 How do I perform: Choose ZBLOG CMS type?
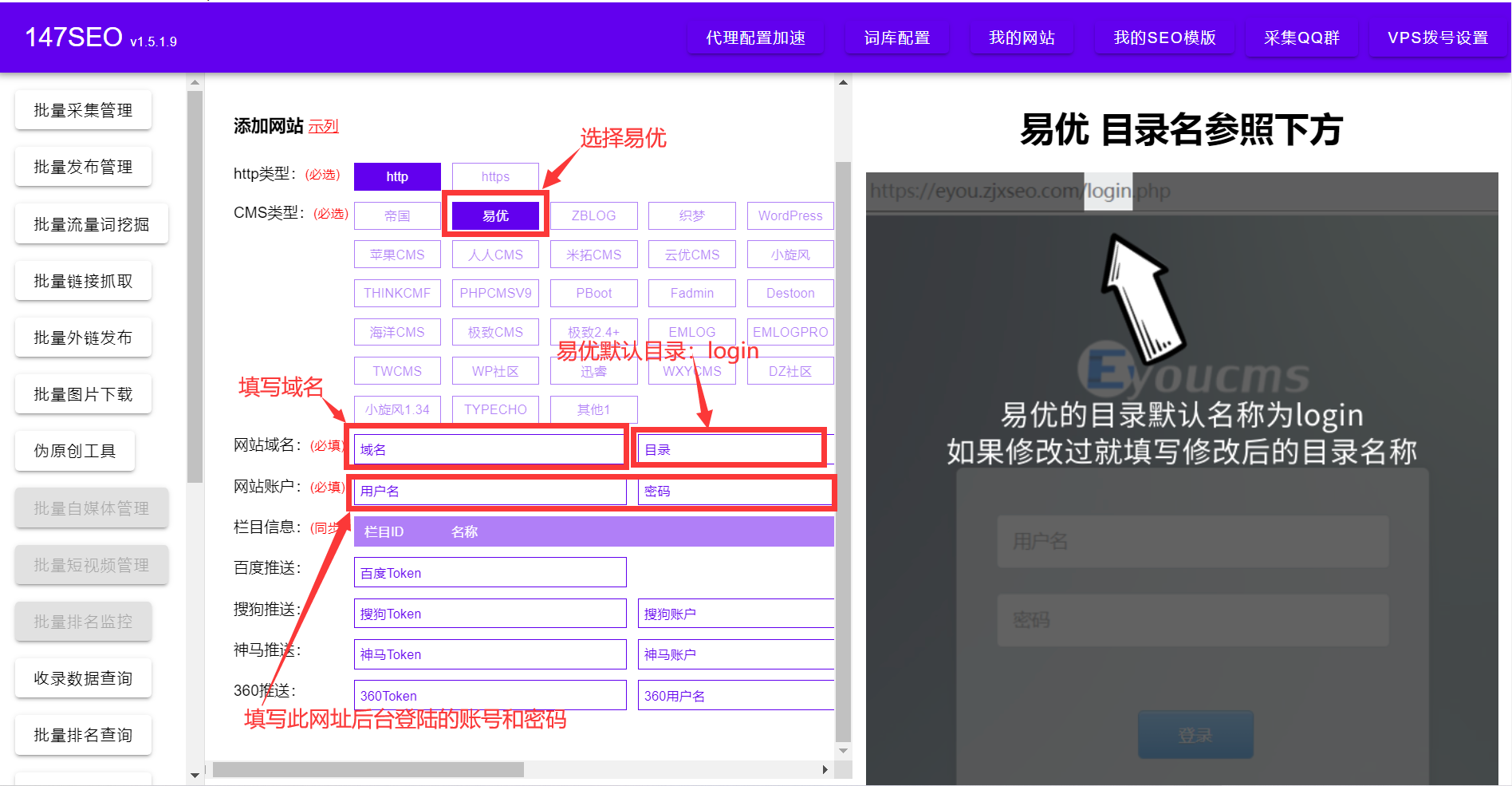pos(594,215)
